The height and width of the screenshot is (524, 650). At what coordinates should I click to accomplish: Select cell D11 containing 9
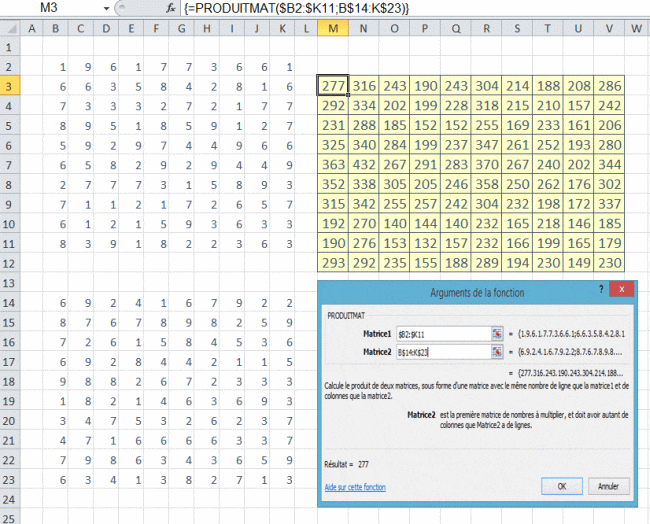pyautogui.click(x=106, y=244)
